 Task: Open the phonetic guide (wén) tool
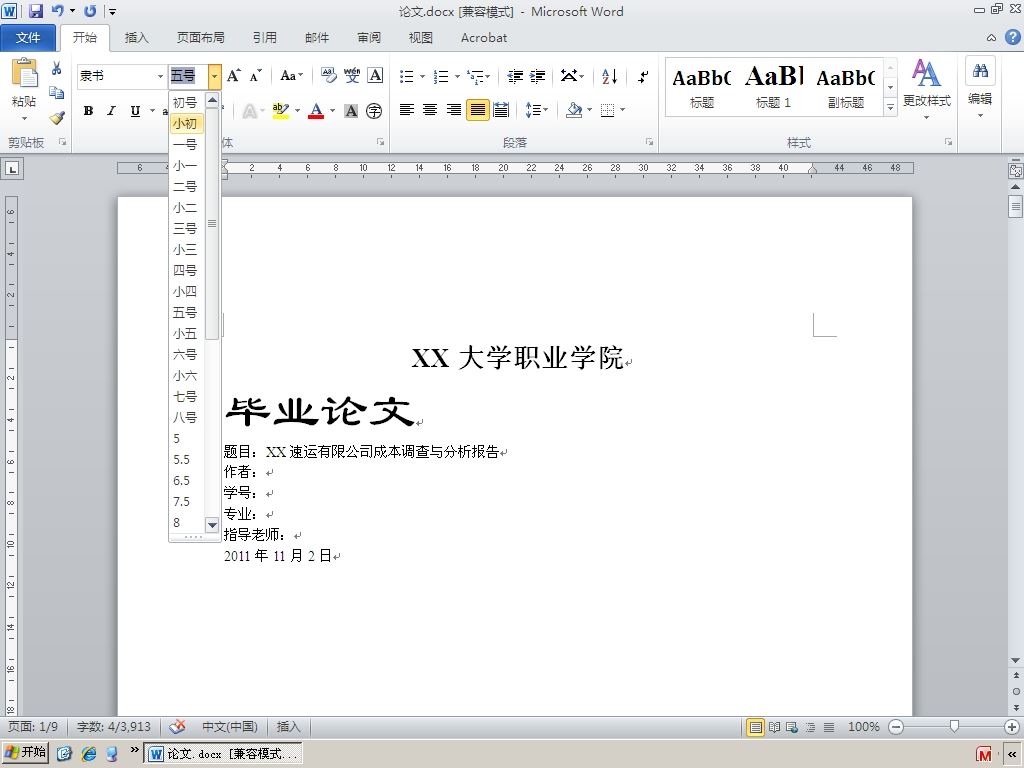[x=352, y=76]
